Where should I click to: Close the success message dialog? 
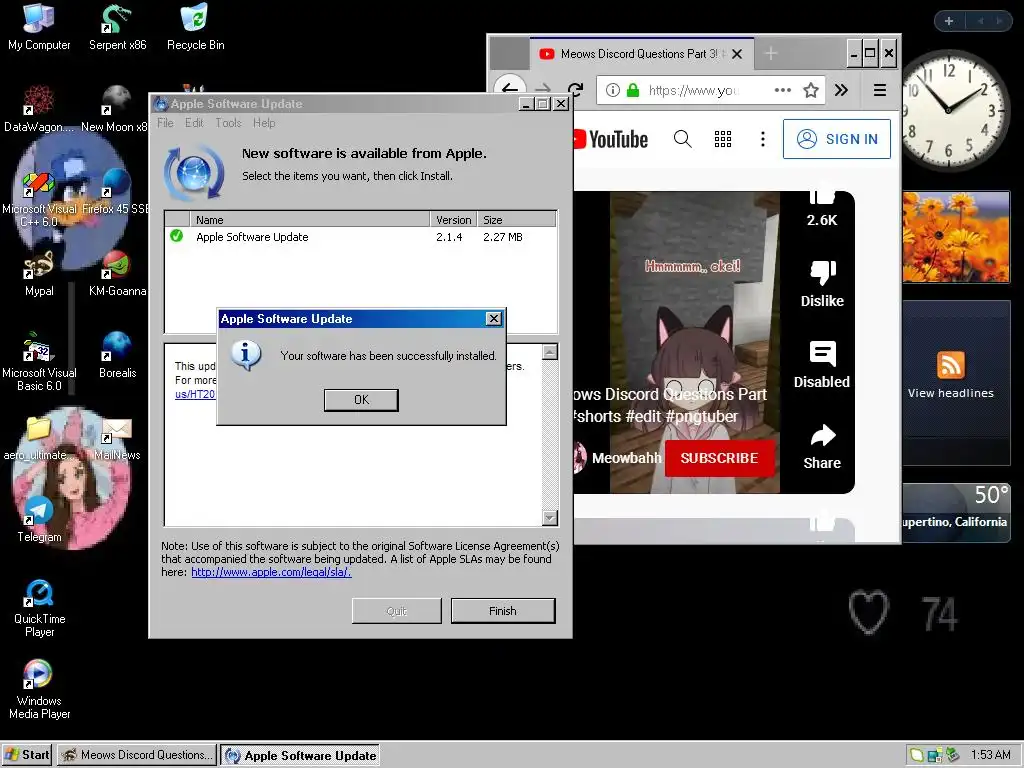[x=494, y=318]
